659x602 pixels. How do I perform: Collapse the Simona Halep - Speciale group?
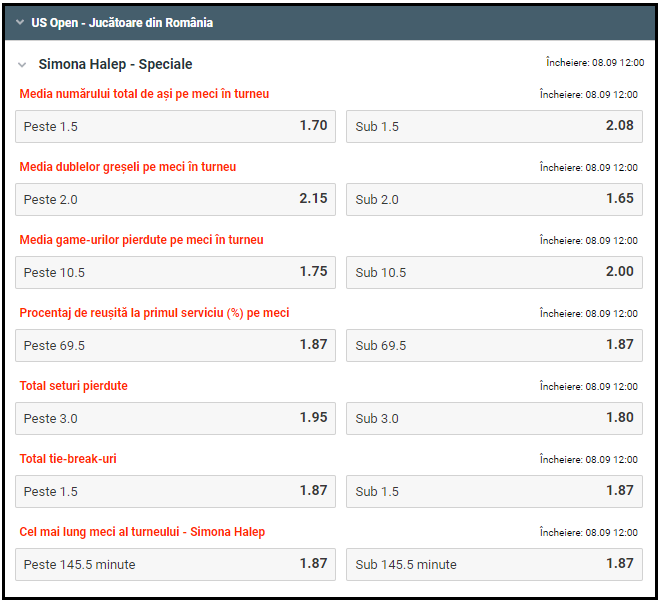click(22, 65)
